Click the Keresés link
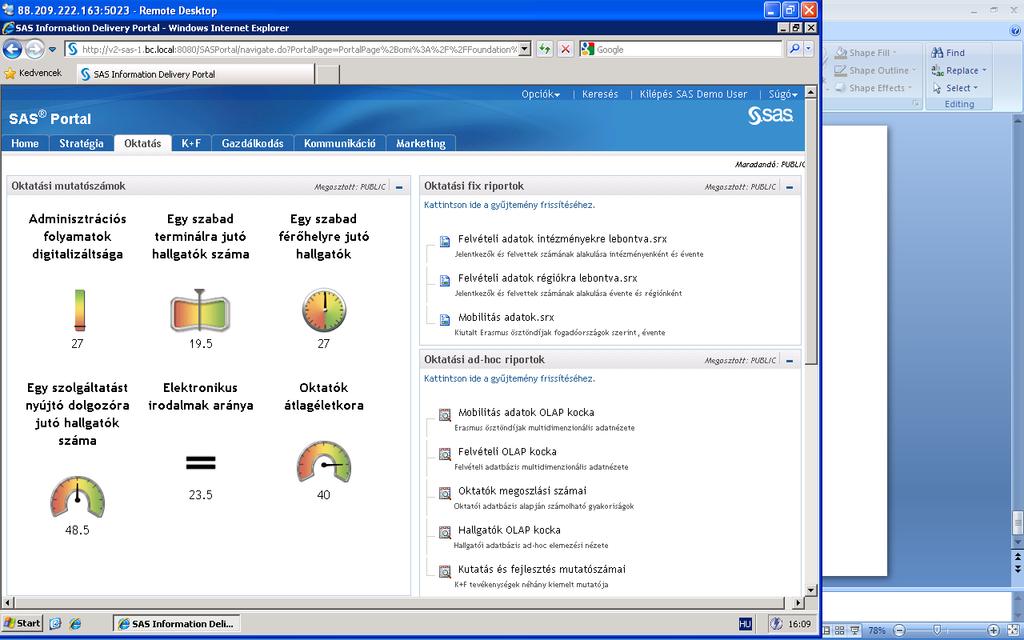This screenshot has height=640, width=1024. pos(600,94)
